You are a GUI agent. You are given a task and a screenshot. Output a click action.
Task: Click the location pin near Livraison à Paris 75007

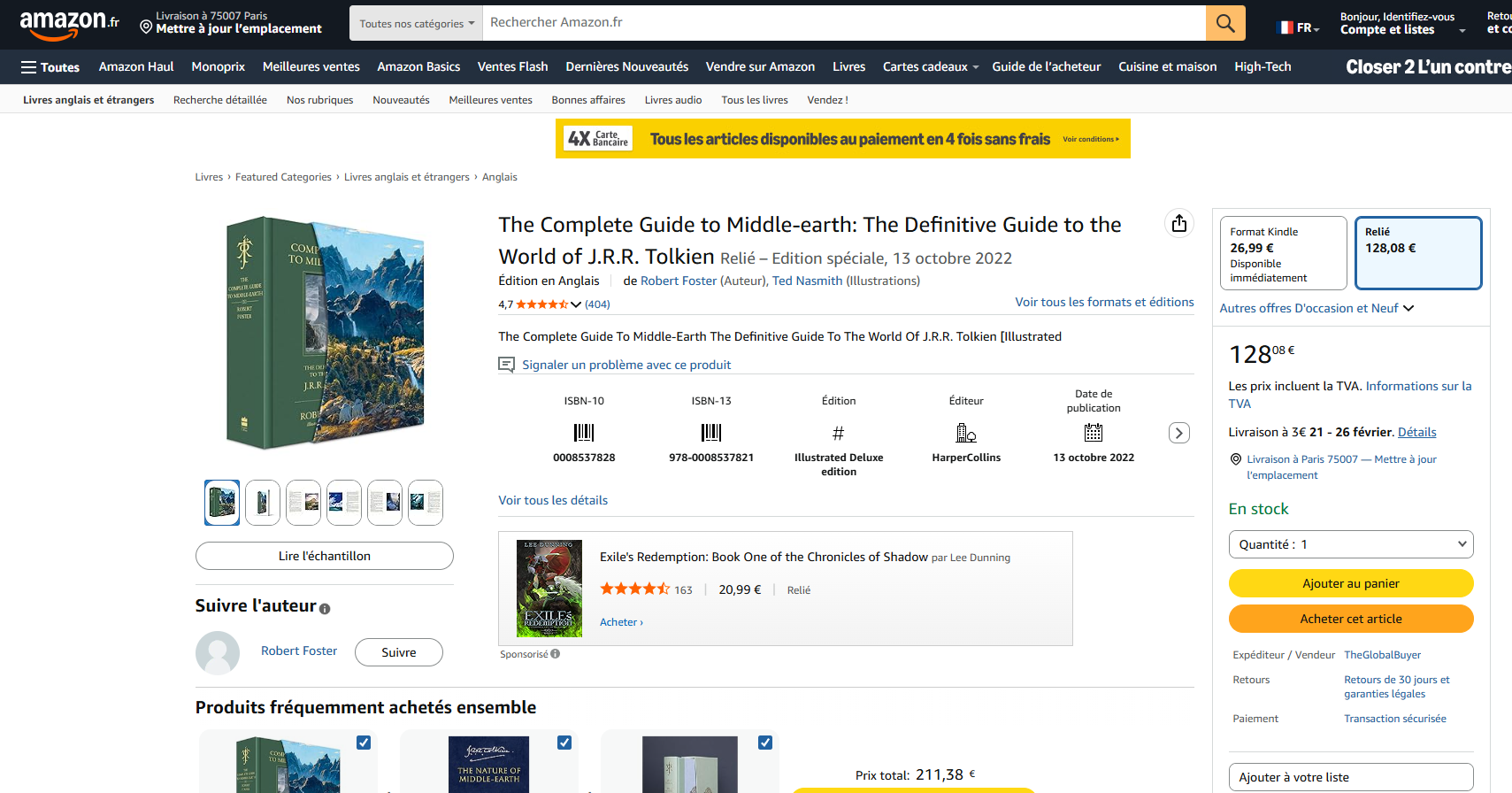[x=1236, y=459]
